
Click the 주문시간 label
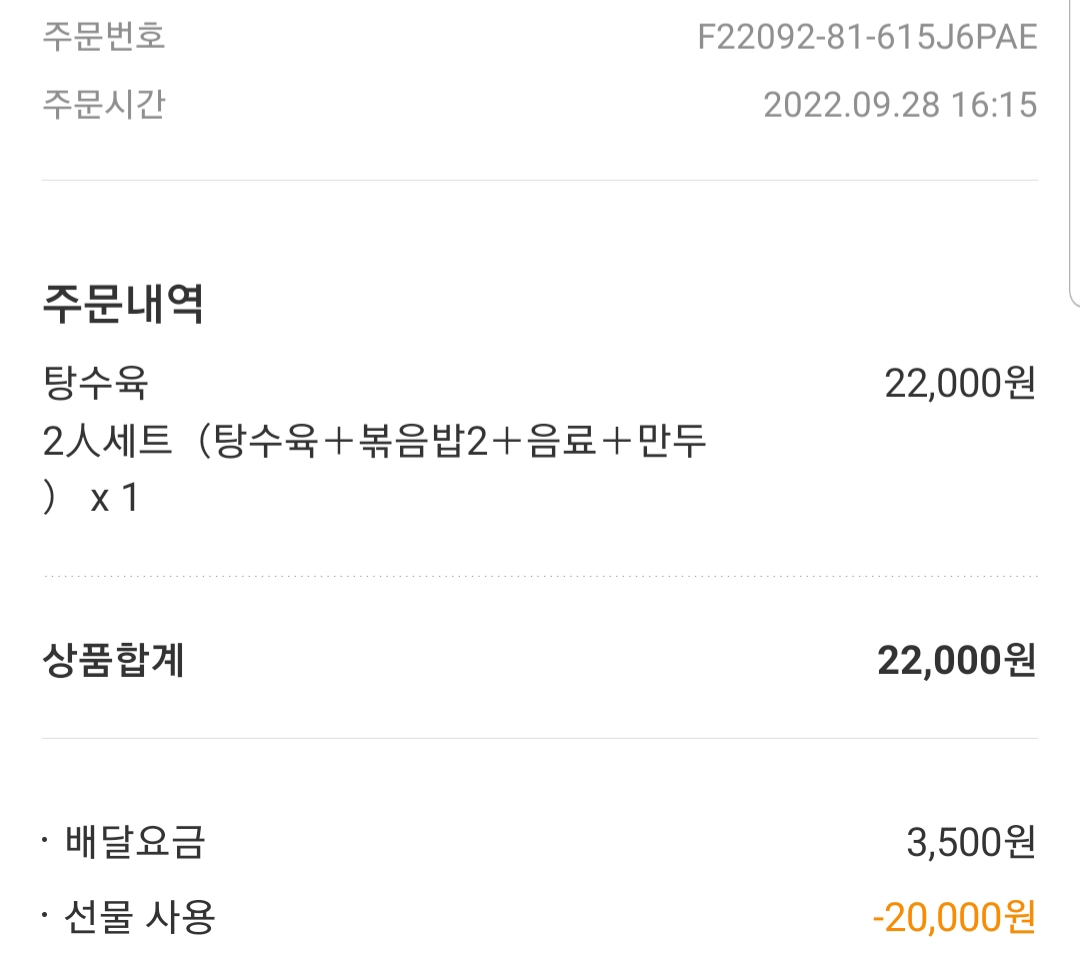click(x=104, y=105)
